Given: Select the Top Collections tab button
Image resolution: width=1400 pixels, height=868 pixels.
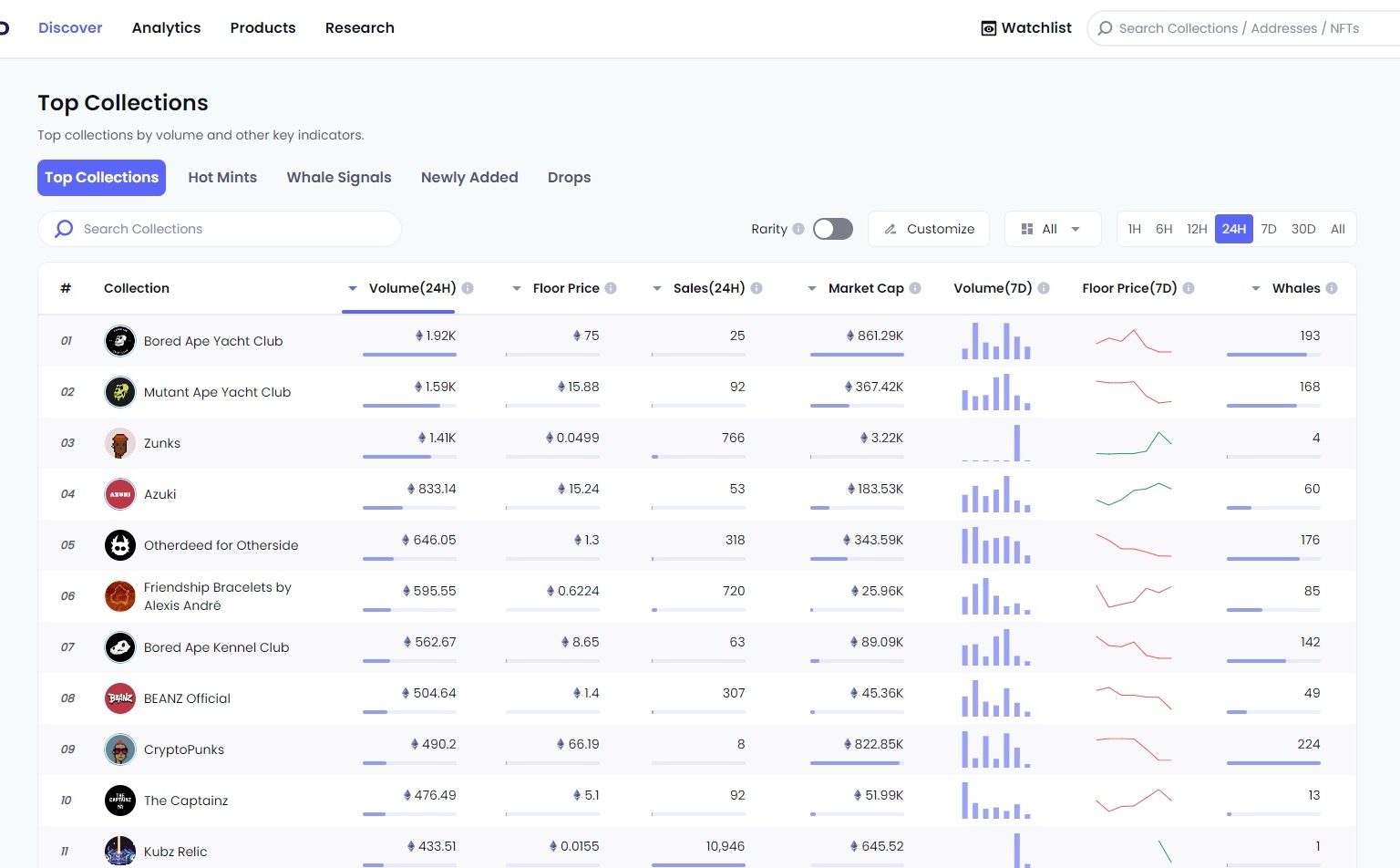Looking at the screenshot, I should pos(101,178).
